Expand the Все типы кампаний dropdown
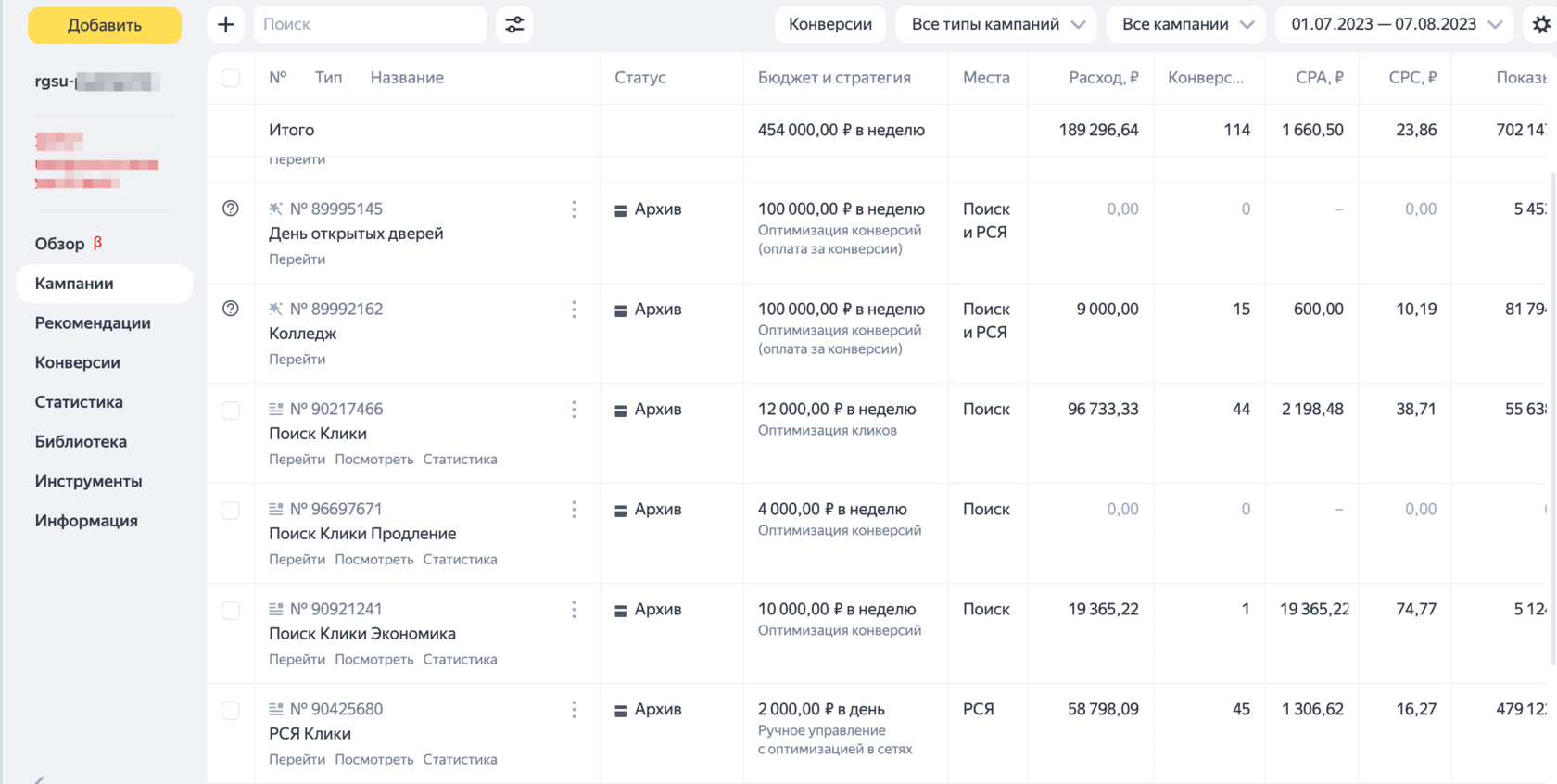The width and height of the screenshot is (1557, 784). pyautogui.click(x=996, y=25)
